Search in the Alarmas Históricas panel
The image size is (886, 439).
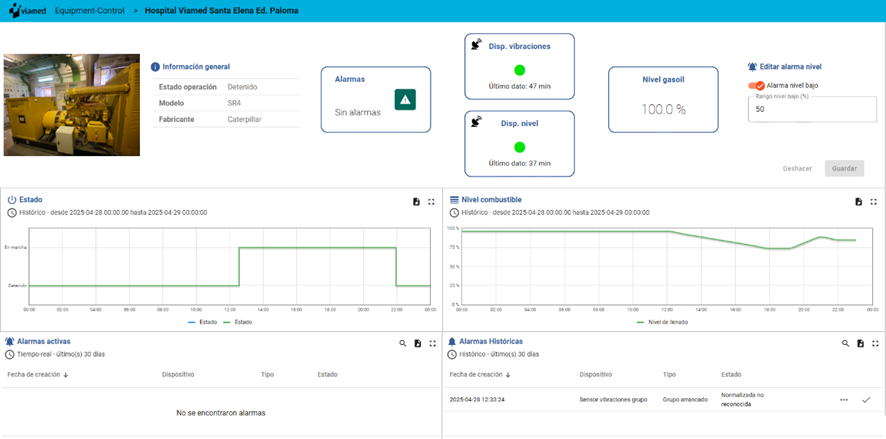point(846,343)
